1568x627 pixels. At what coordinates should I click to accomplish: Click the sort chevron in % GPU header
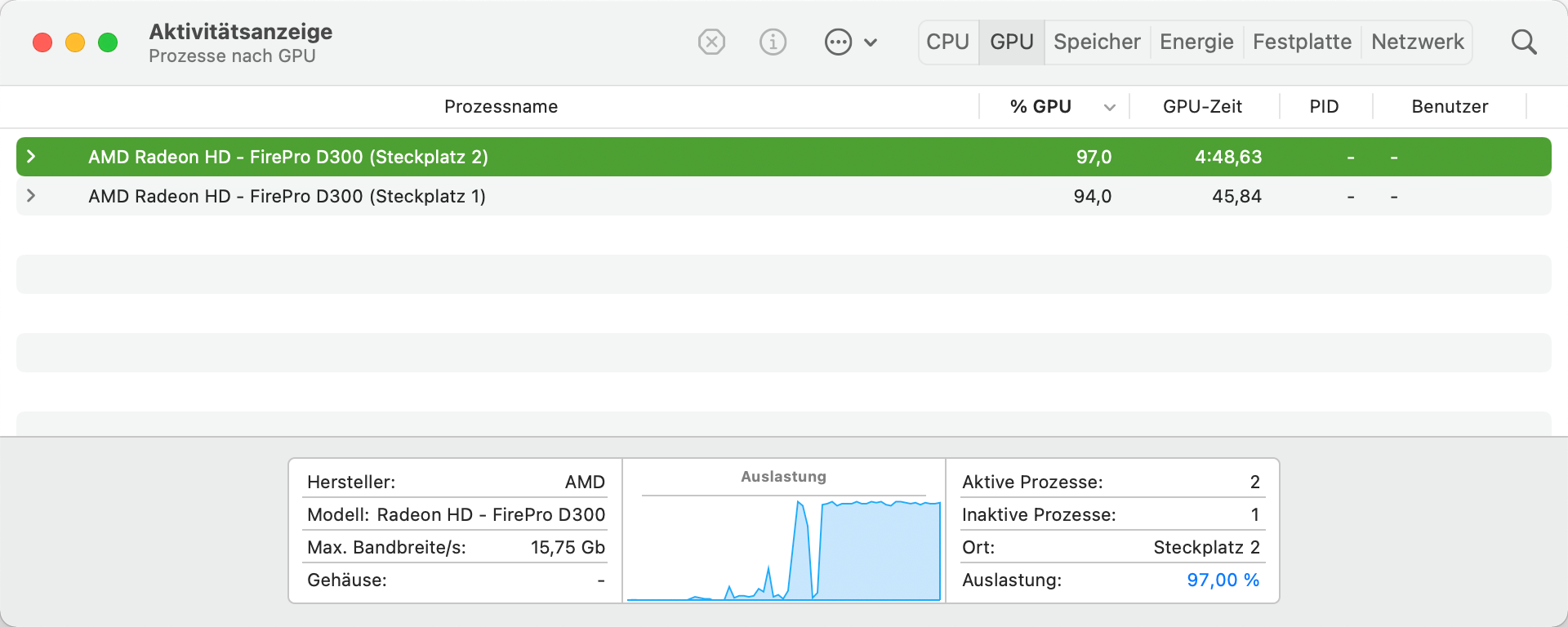[x=1109, y=108]
